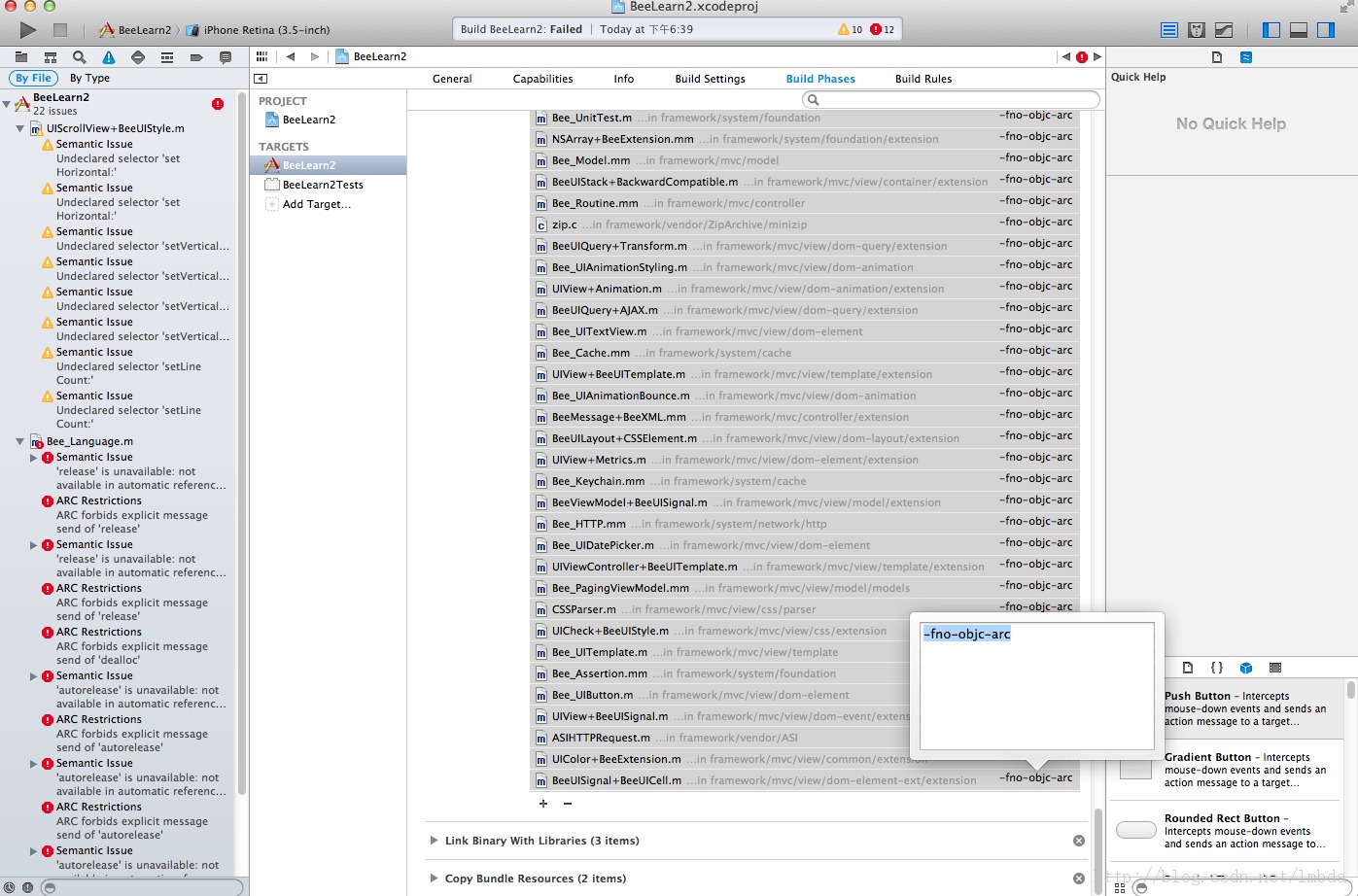Open the project navigator folder icon

click(21, 57)
